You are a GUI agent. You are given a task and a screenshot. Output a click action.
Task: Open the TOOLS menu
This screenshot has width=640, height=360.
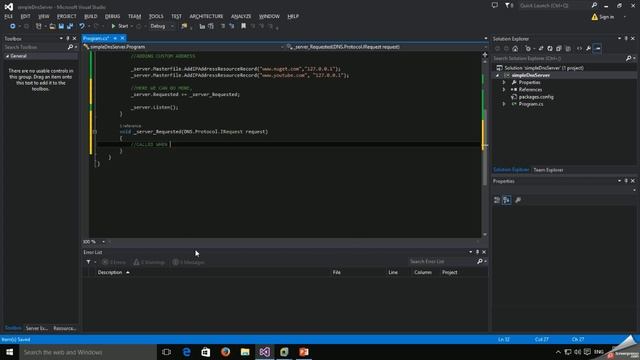(x=156, y=16)
